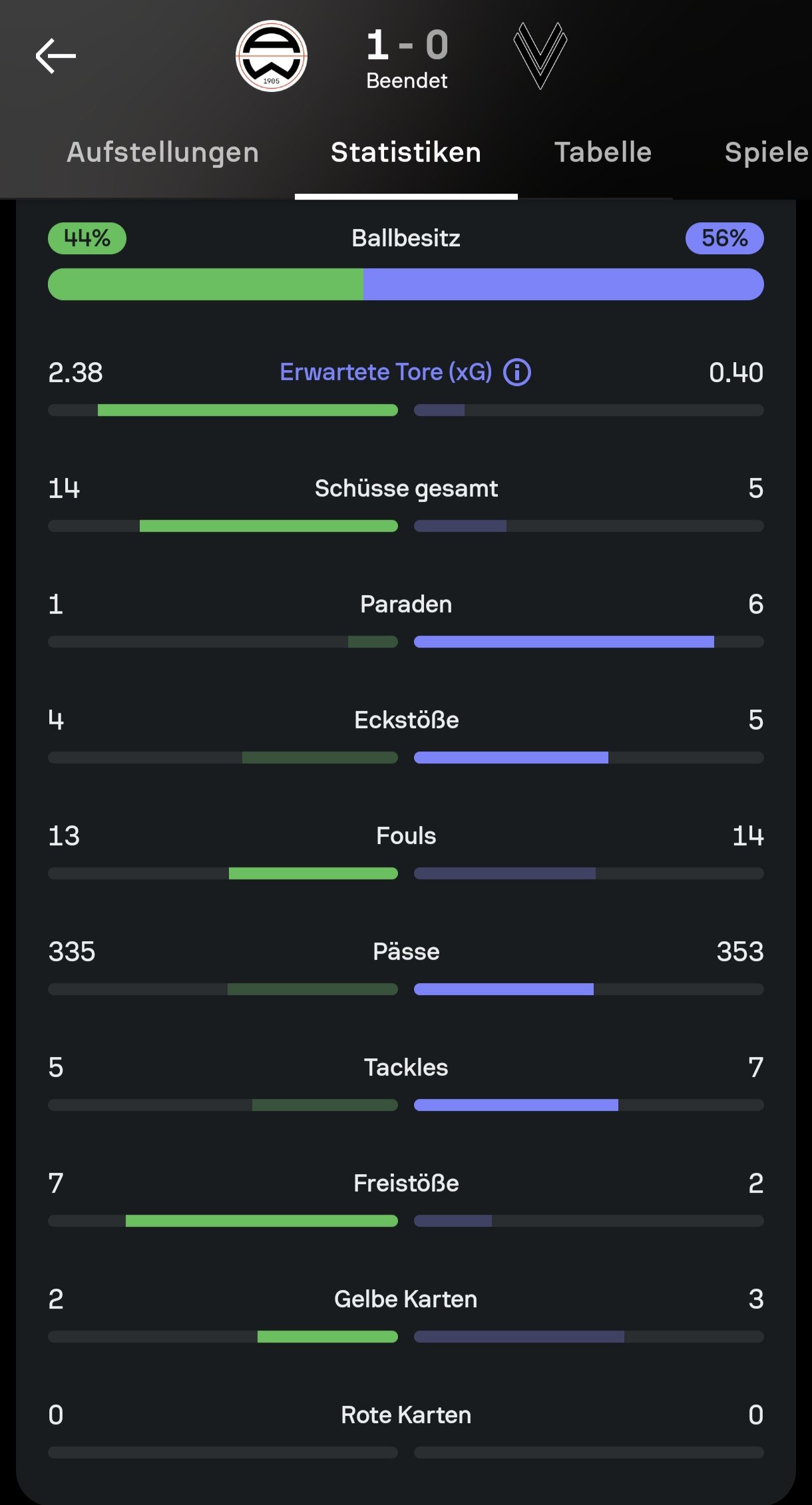Click the green xG bar for home team
The image size is (812, 1505).
248,410
